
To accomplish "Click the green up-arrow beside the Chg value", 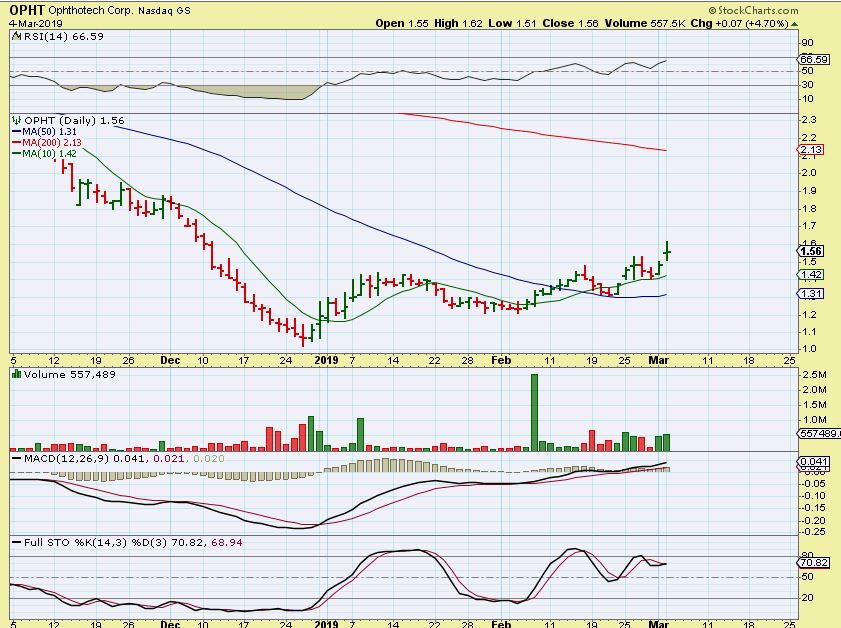I will point(794,24).
